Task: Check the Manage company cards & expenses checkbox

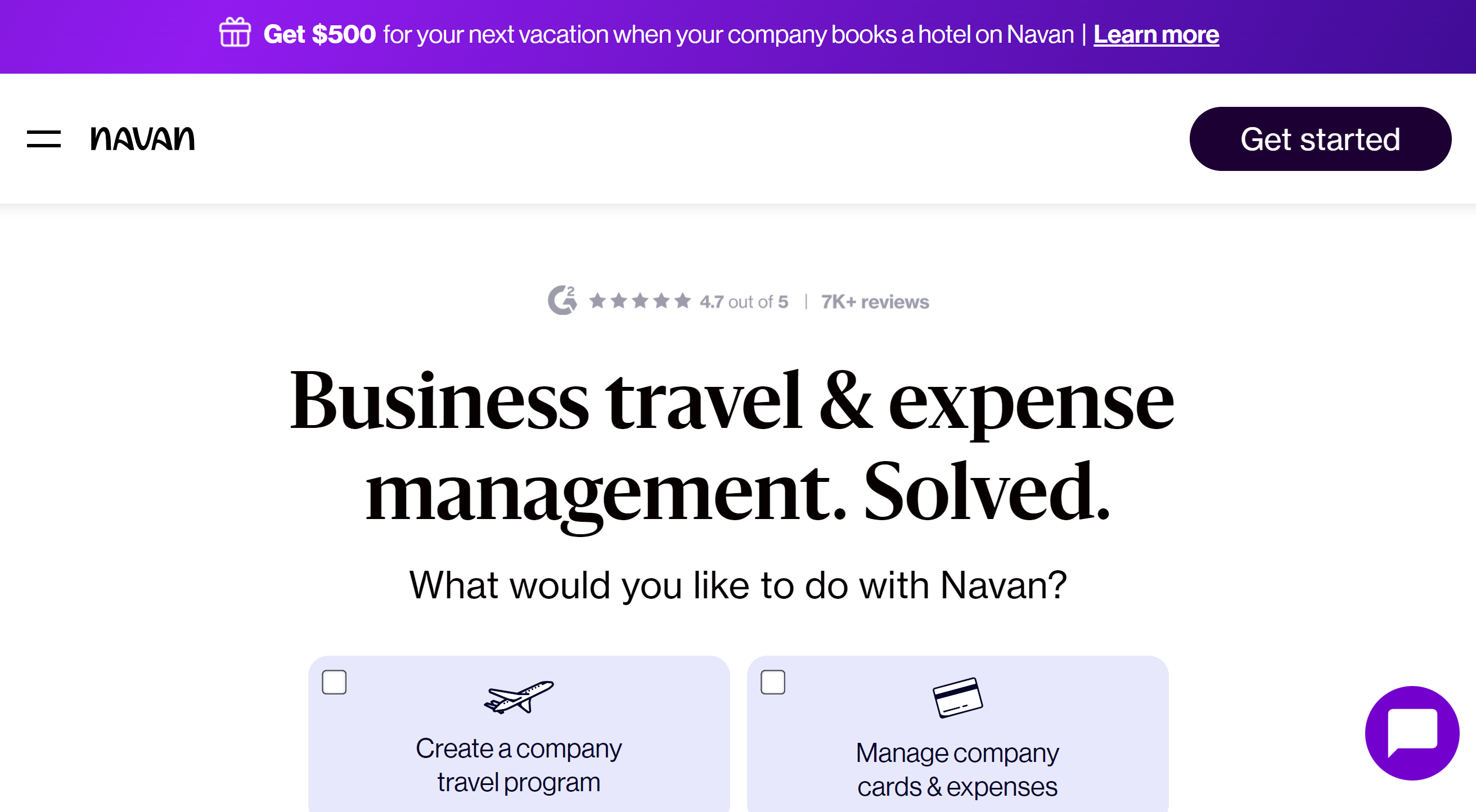Action: click(773, 682)
